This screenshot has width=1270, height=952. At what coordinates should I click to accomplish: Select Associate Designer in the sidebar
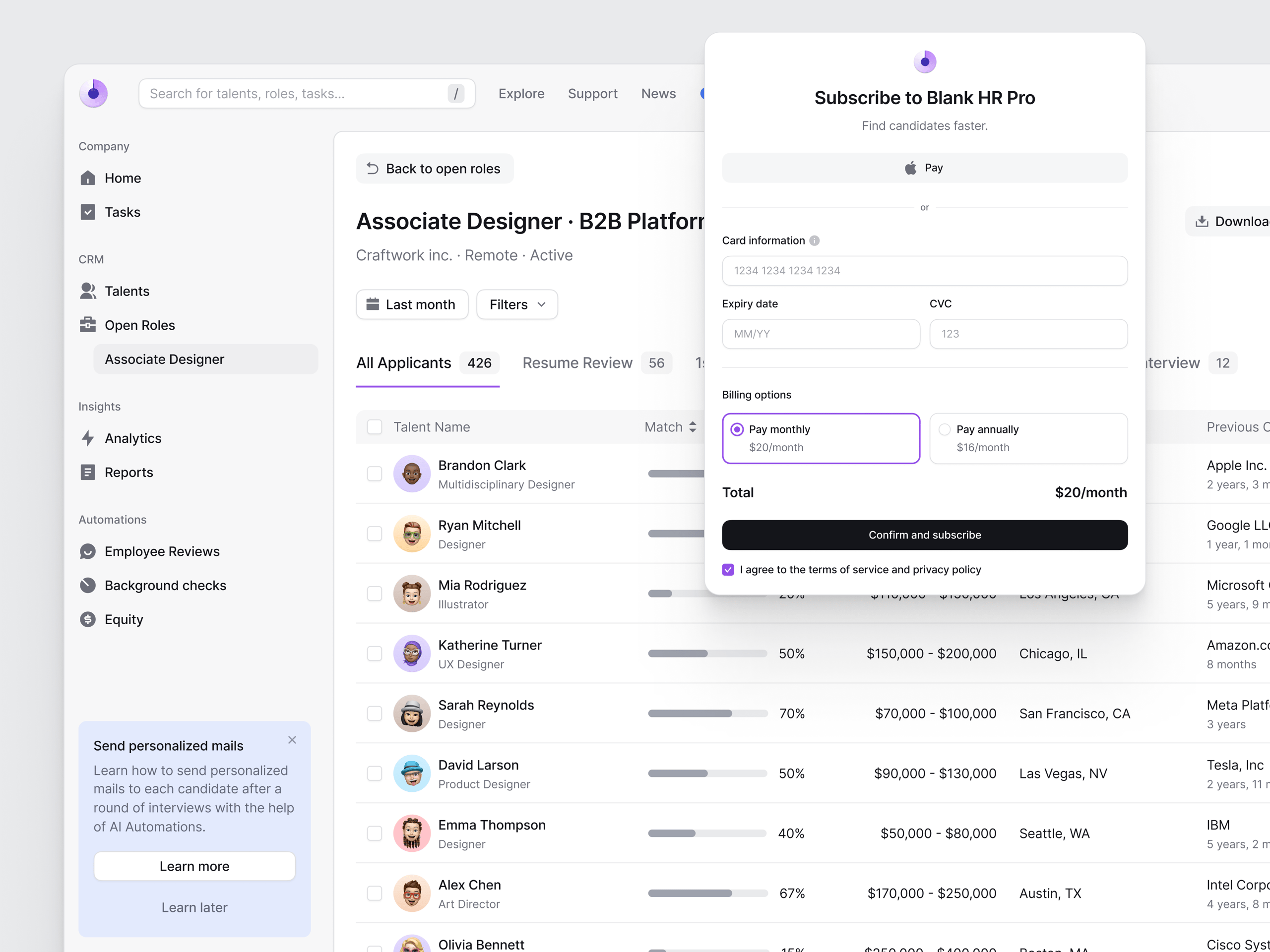(205, 359)
